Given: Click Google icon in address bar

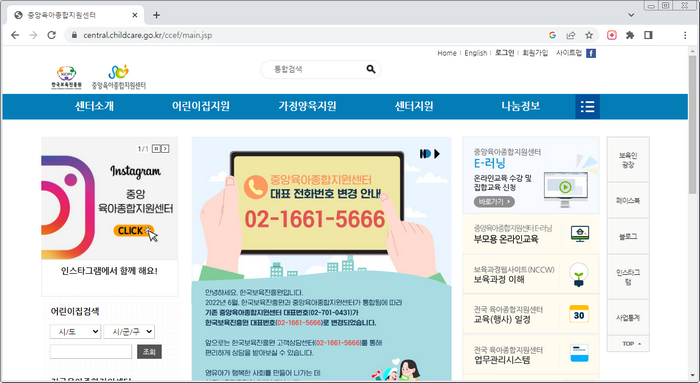Looking at the screenshot, I should [552, 35].
